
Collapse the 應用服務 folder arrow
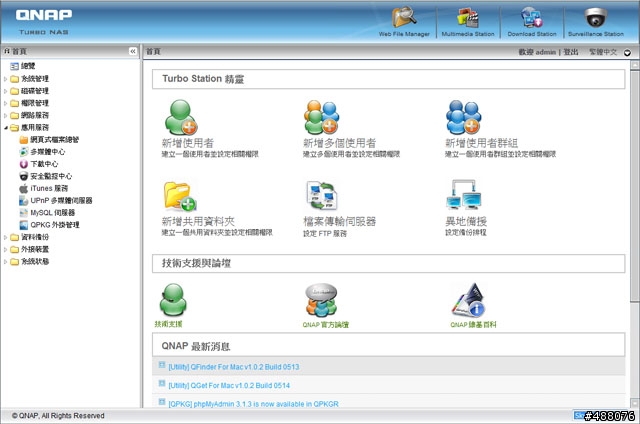point(5,128)
